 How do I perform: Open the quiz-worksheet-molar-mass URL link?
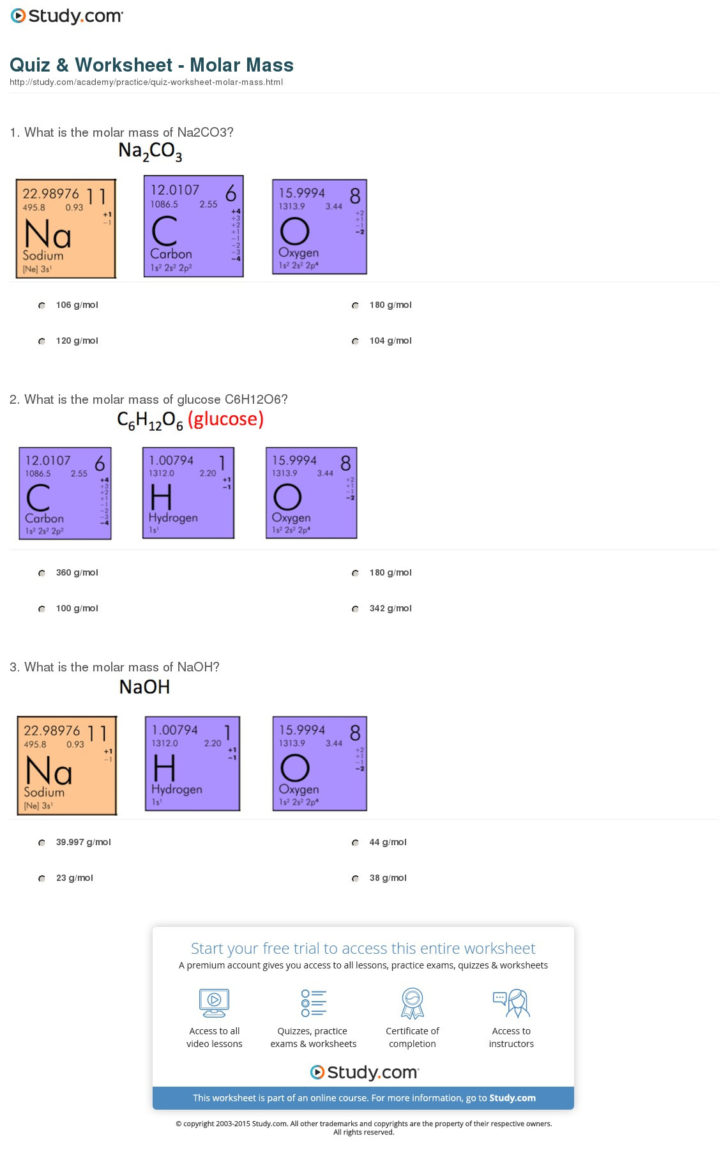[x=146, y=82]
